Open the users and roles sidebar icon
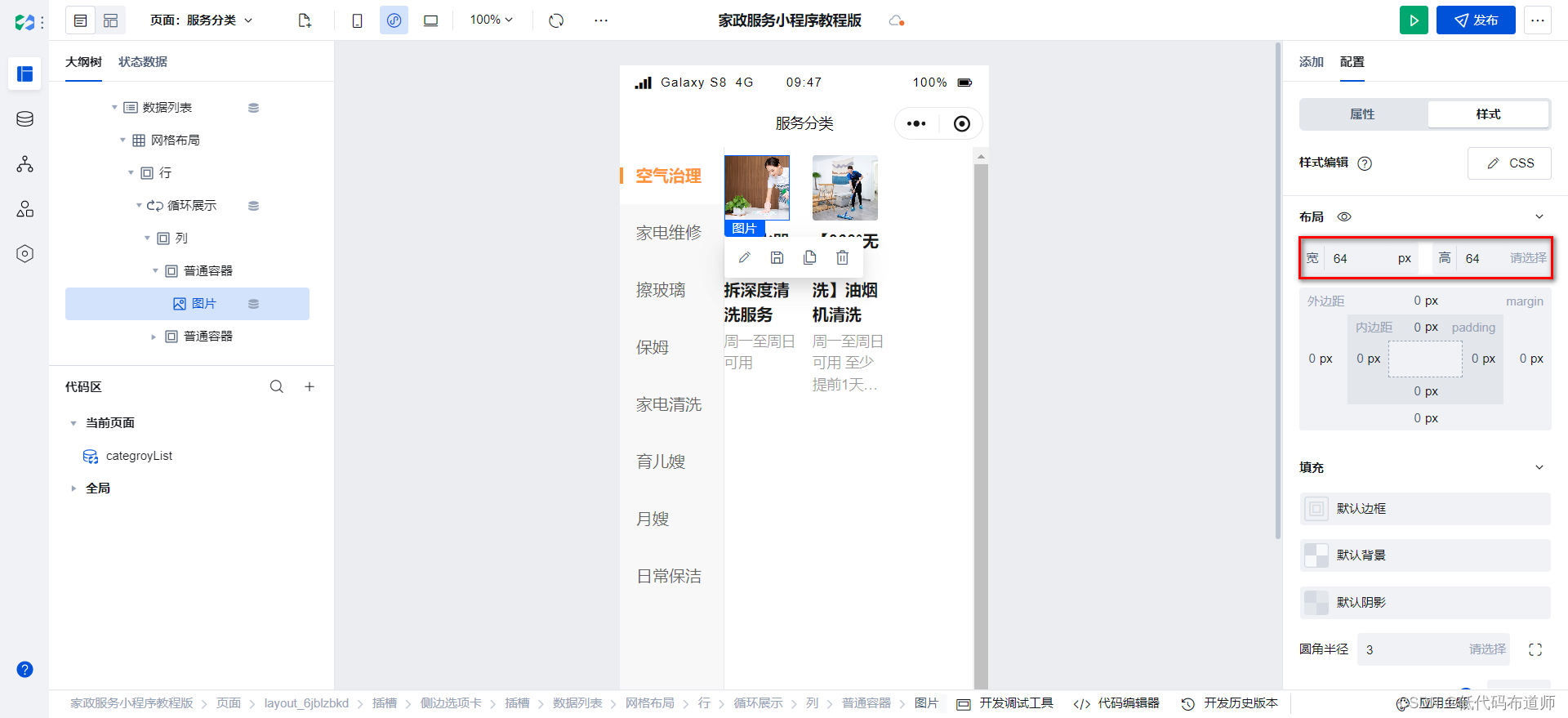Screen dimensions: 1568x718 pos(24,209)
